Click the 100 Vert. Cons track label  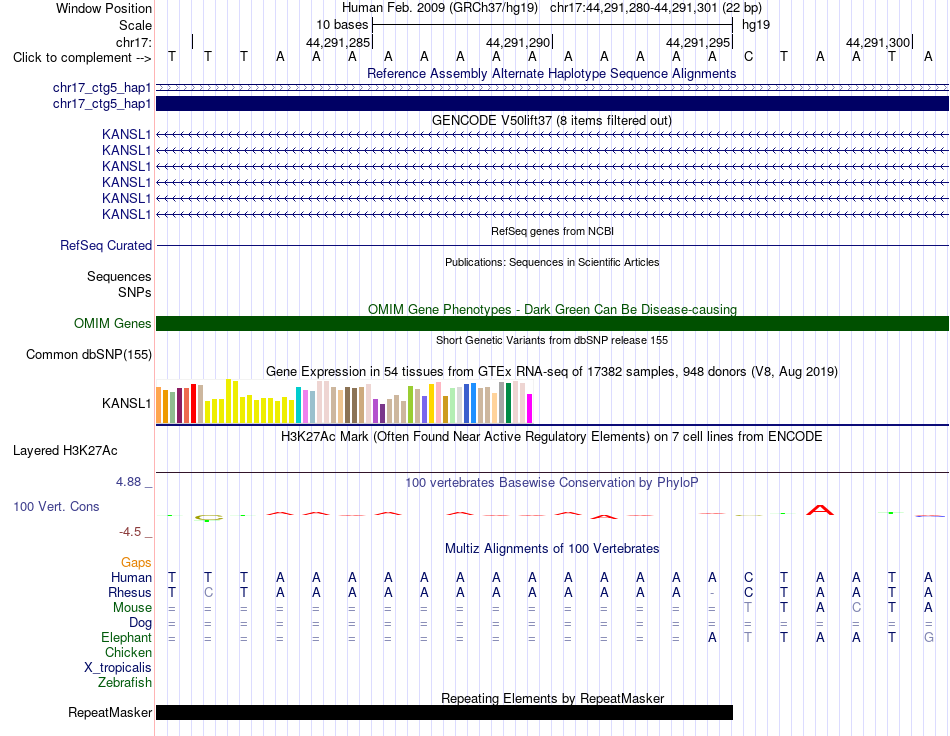pyautogui.click(x=56, y=506)
